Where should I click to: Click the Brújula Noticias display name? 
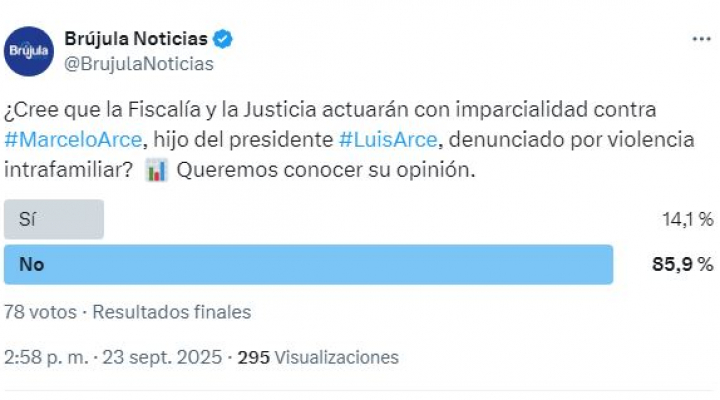[136, 39]
